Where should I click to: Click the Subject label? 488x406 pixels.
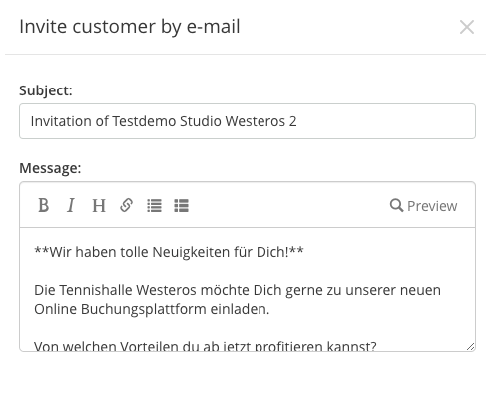[46, 90]
